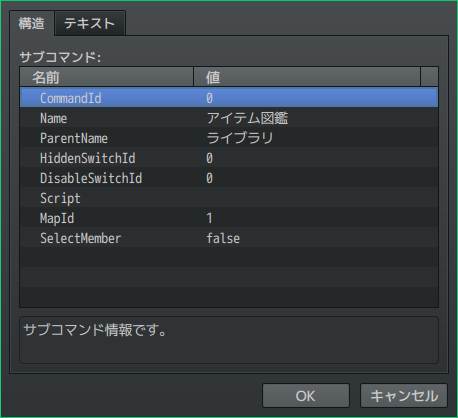This screenshot has height=418, width=458.
Task: Click the 値 column header
Action: [307, 77]
